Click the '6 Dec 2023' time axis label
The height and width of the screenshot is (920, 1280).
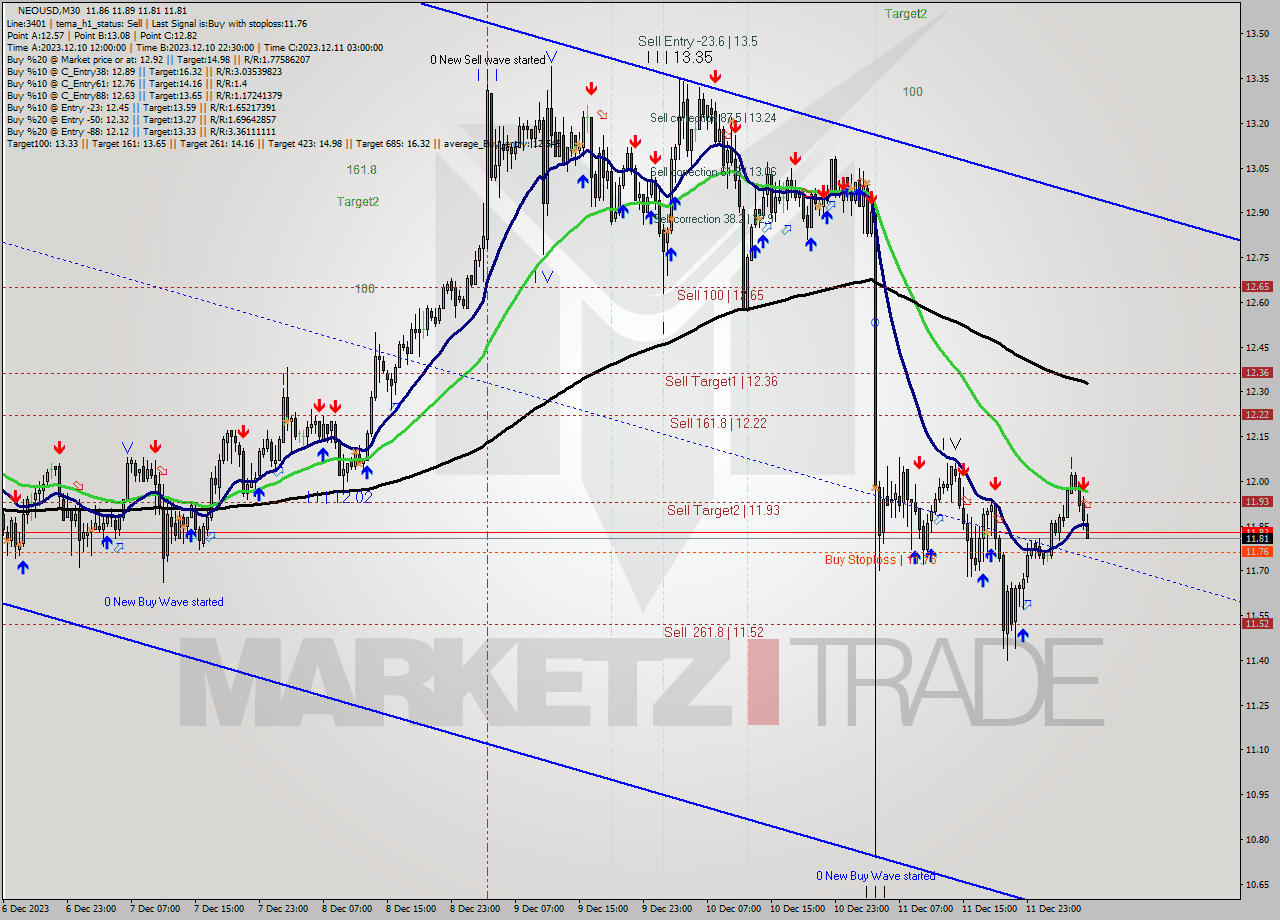[x=27, y=909]
